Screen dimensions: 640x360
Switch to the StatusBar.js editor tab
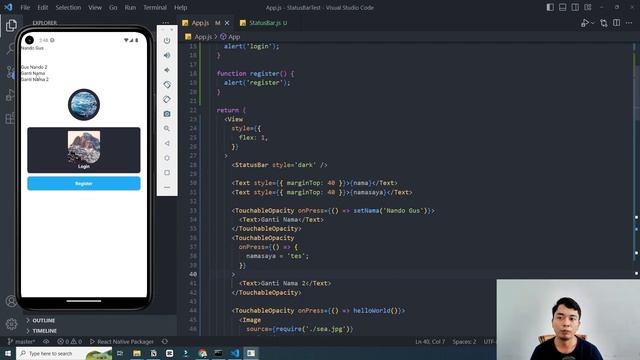264,23
